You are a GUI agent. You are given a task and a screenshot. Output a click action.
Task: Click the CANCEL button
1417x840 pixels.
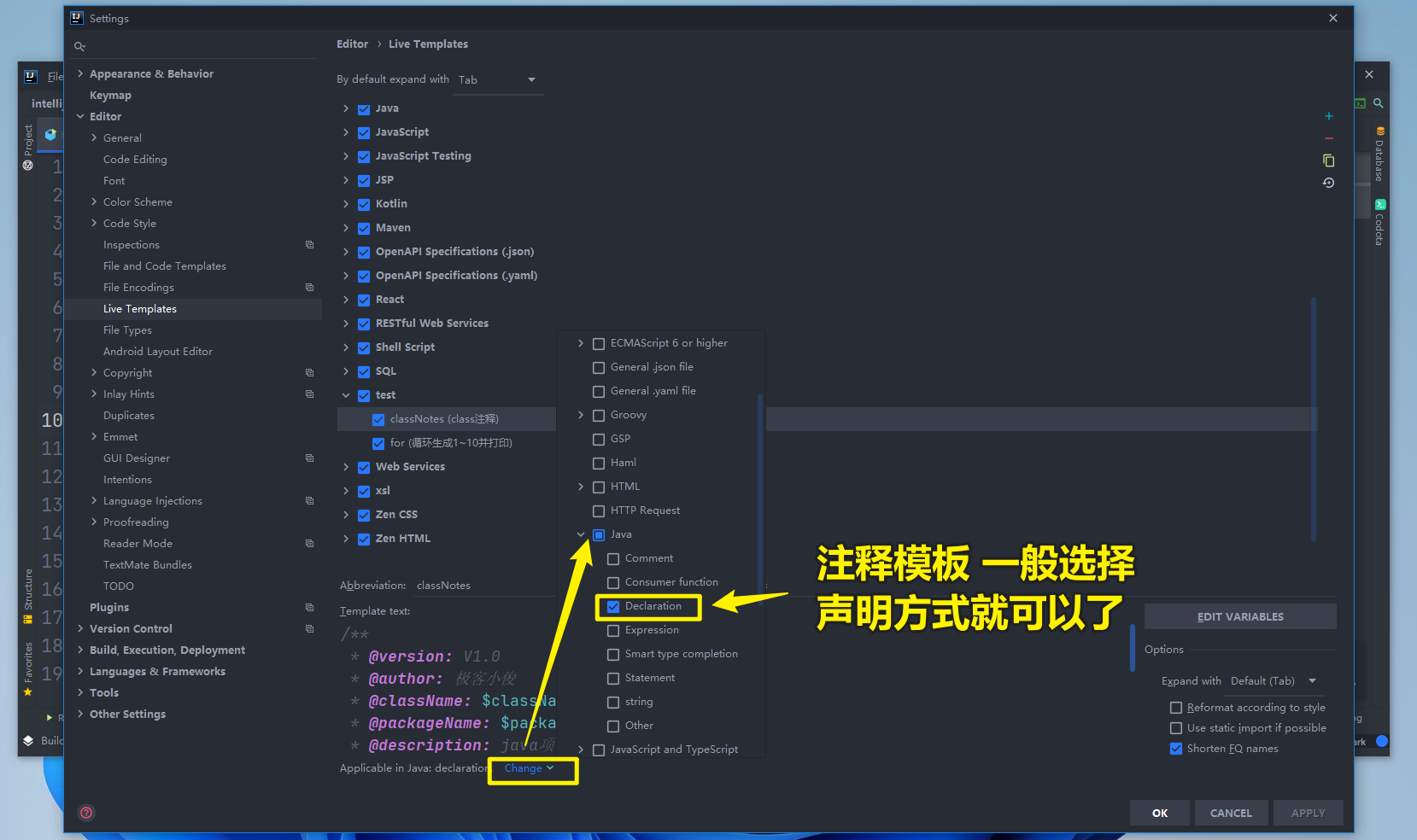1231,813
